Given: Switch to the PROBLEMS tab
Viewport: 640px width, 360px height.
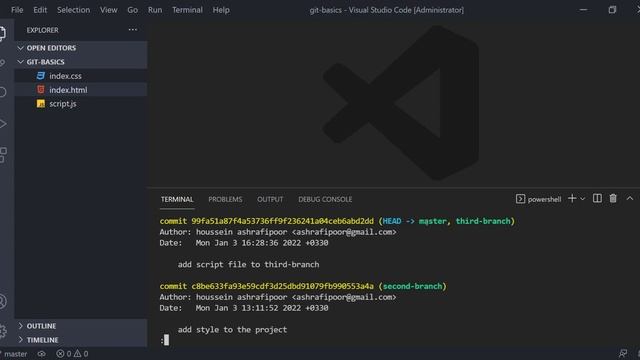Looking at the screenshot, I should pos(225,199).
